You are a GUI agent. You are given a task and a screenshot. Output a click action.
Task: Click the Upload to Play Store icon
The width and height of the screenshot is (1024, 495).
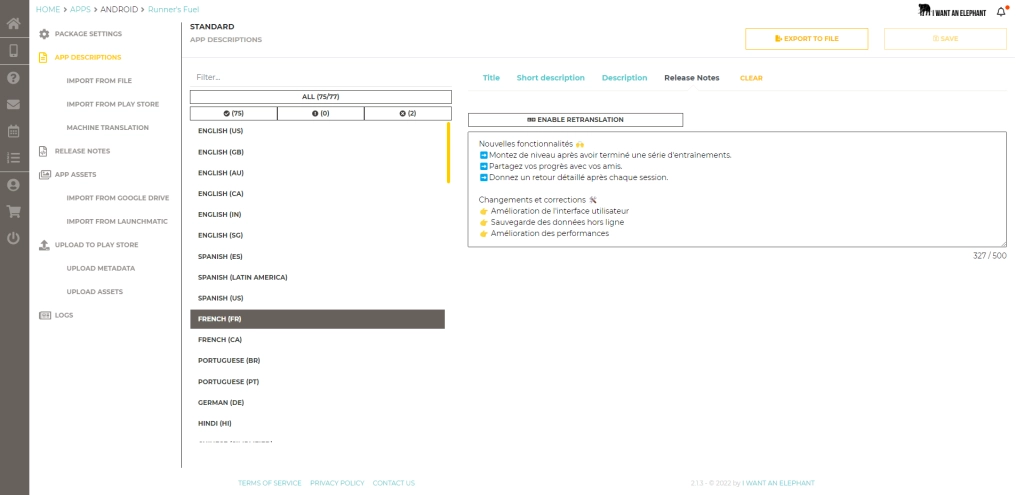tap(44, 245)
